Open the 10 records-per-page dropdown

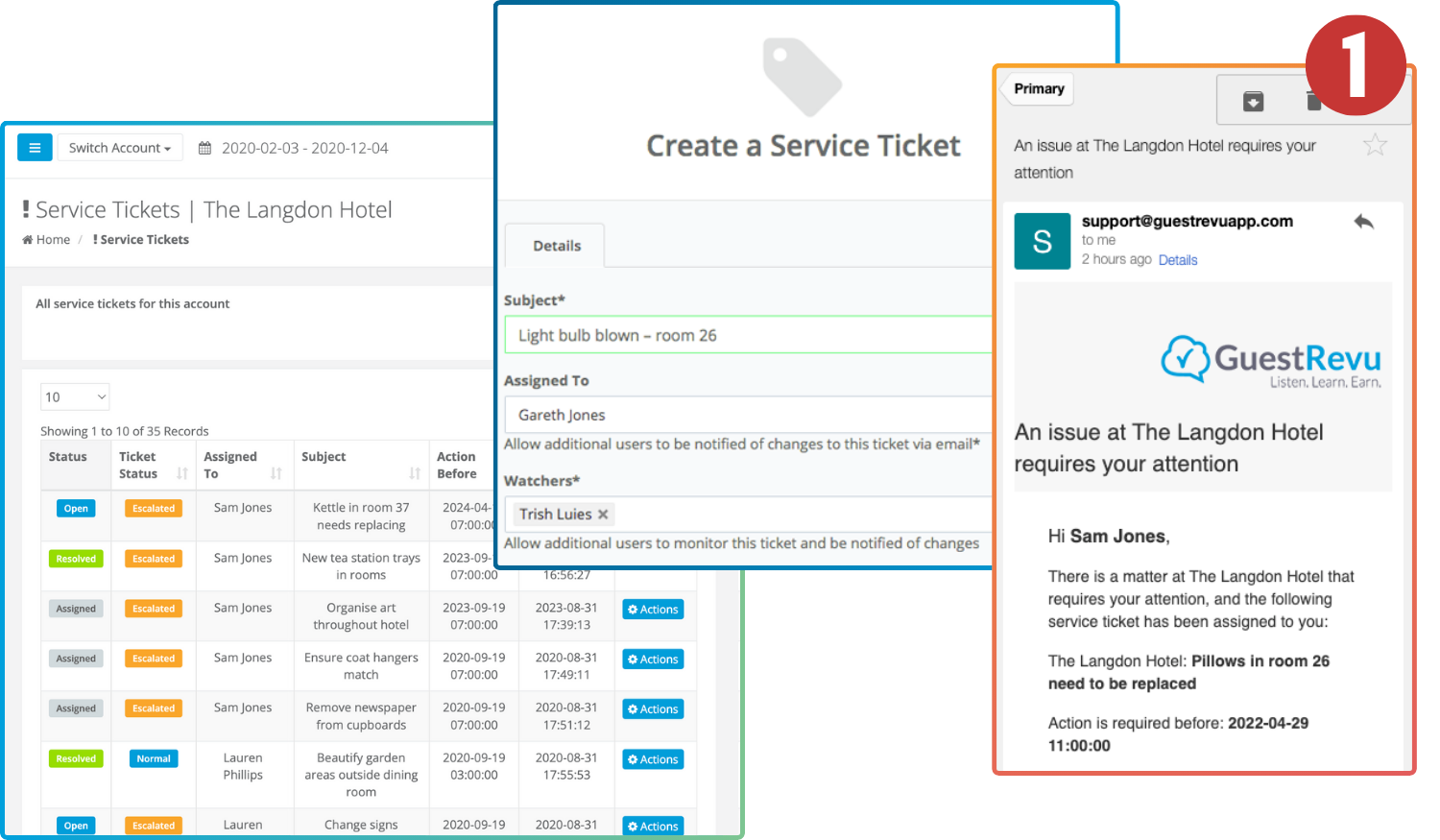pos(75,396)
